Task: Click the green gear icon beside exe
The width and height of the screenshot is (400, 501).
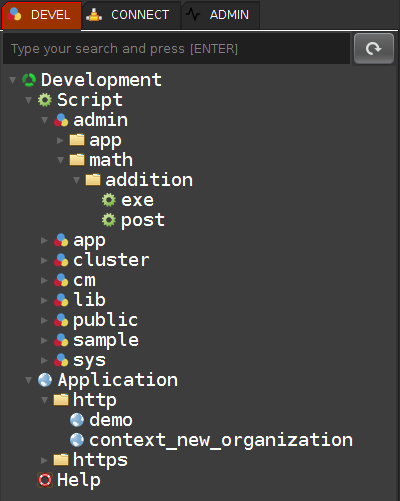Action: pos(109,200)
